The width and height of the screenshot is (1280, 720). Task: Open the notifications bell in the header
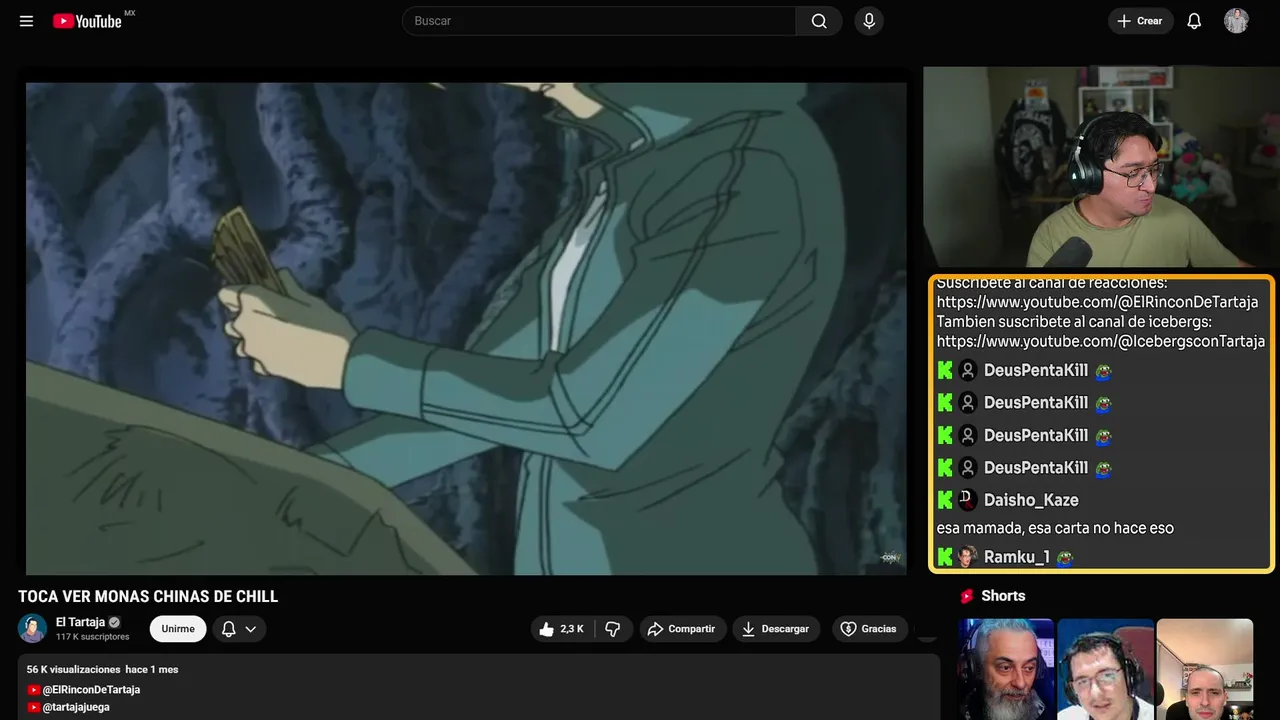pos(1194,21)
